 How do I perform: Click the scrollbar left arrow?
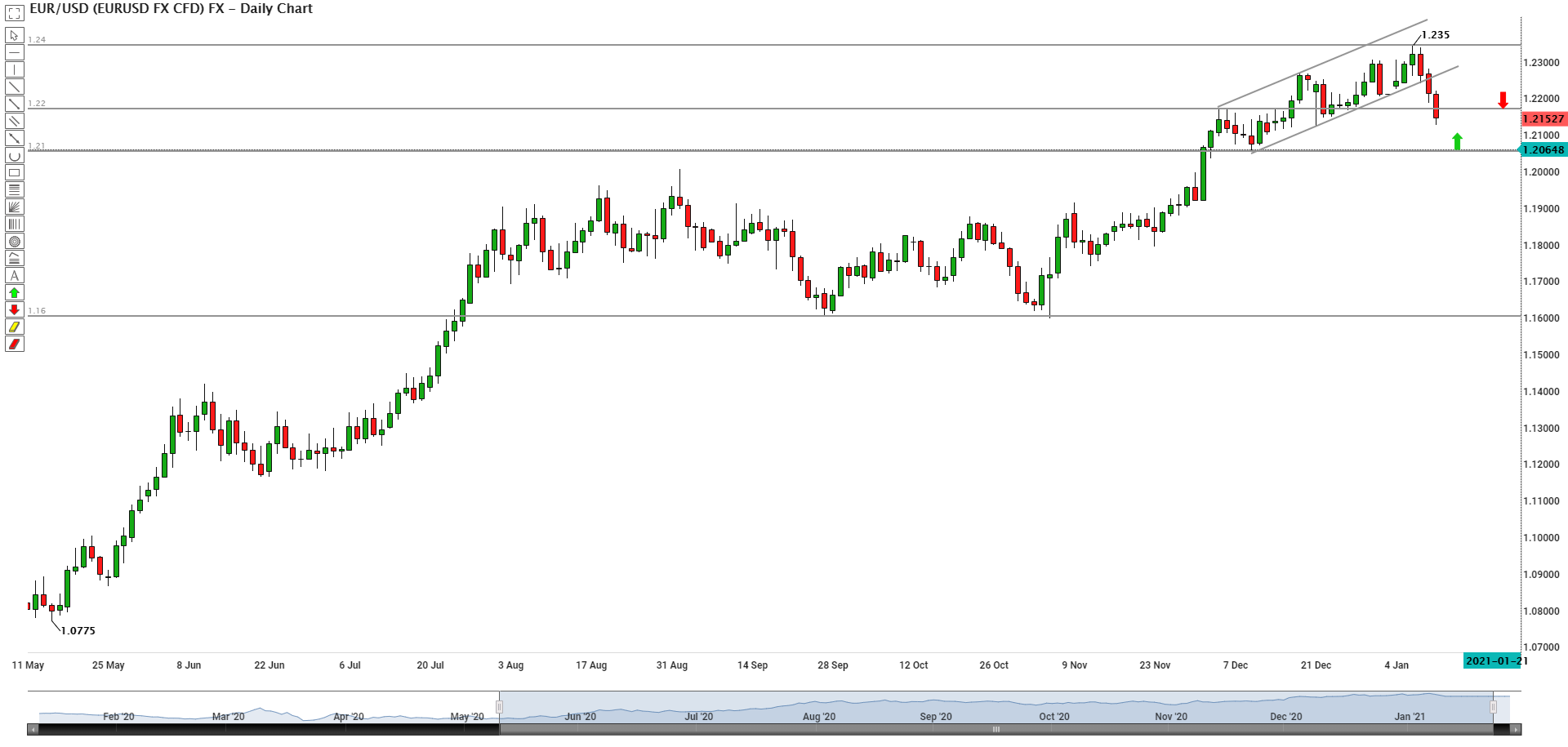point(33,729)
